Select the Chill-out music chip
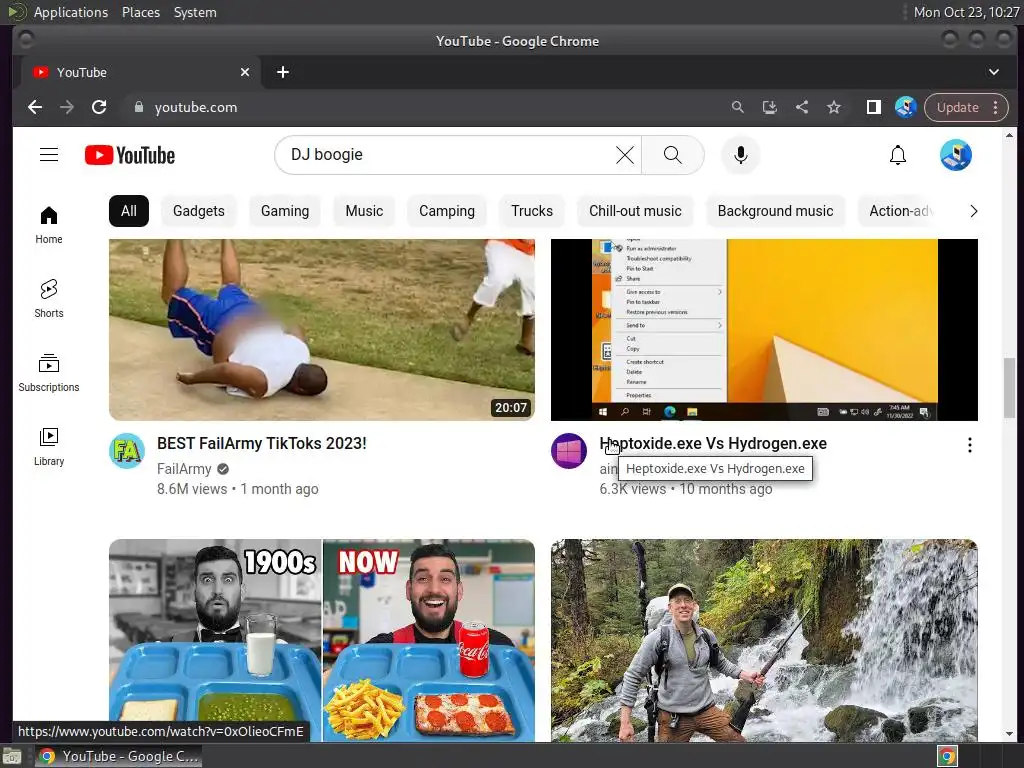This screenshot has height=768, width=1024. (x=635, y=211)
